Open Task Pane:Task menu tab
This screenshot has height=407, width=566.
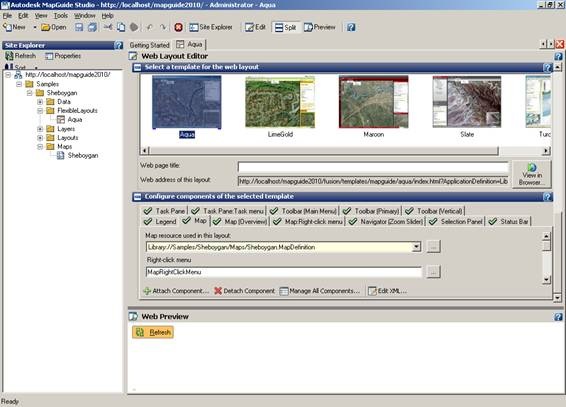[x=228, y=211]
